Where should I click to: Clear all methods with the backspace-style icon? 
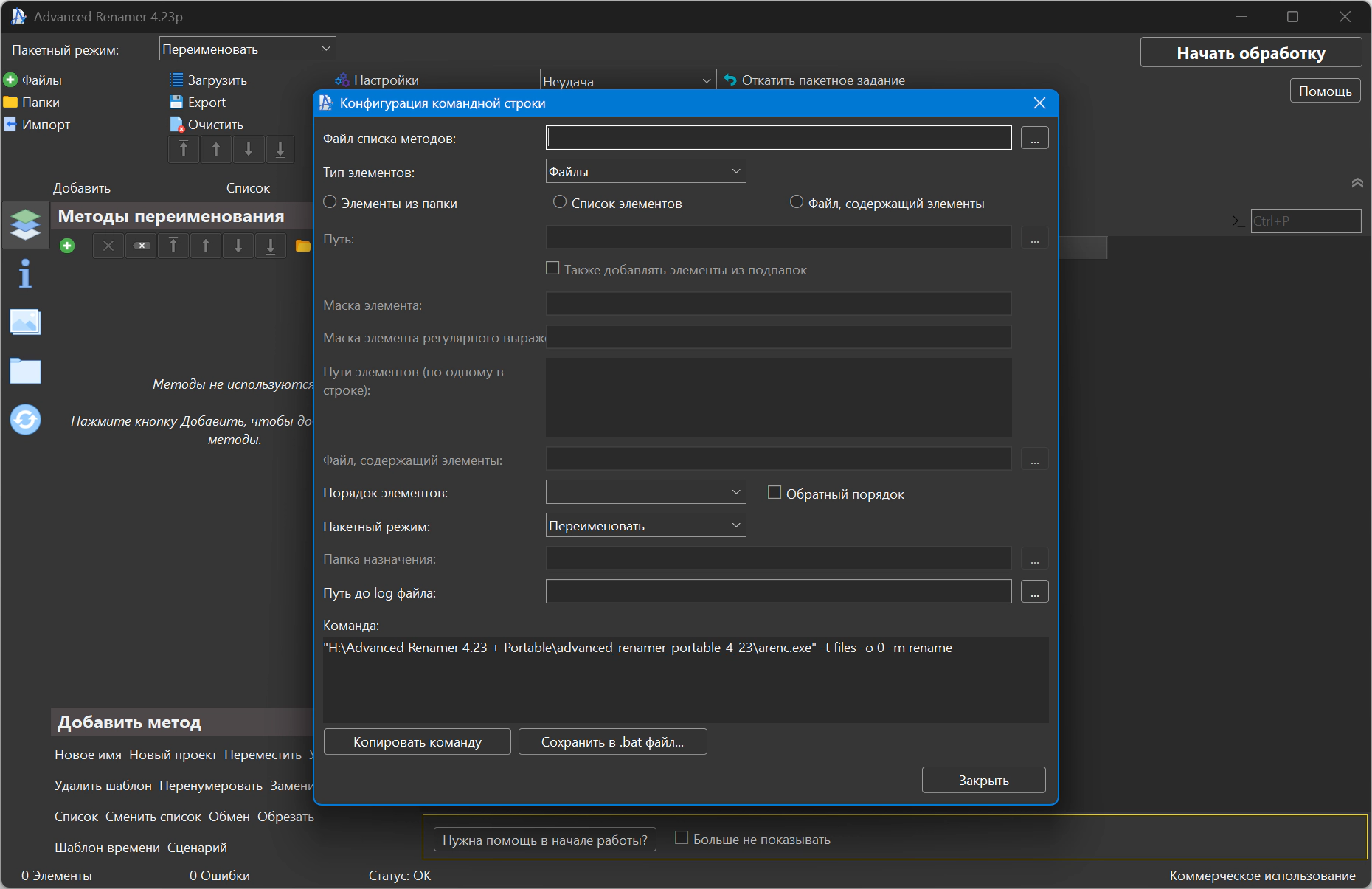point(141,246)
